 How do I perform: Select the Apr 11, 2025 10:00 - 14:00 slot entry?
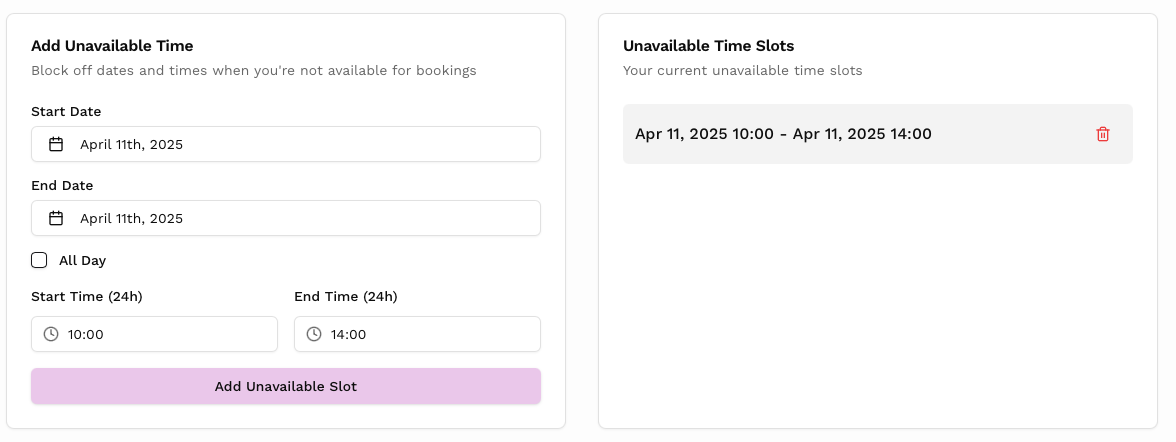[x=783, y=134]
